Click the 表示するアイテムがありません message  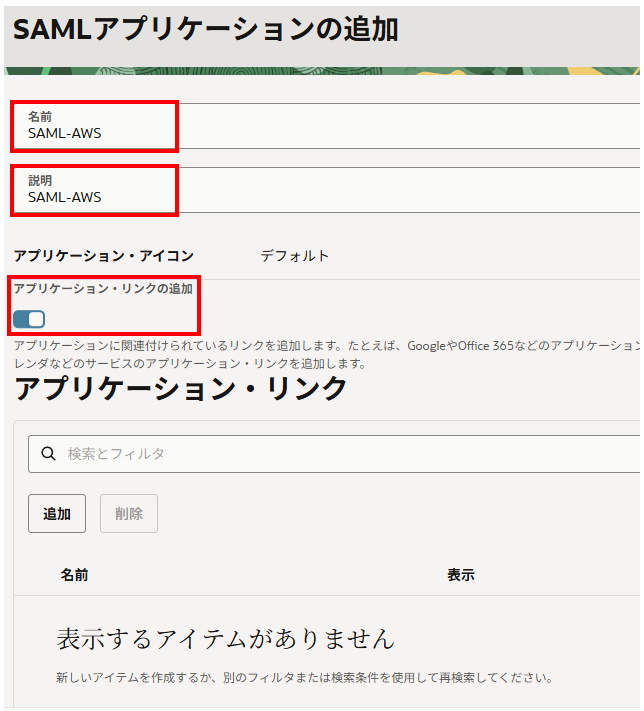(225, 638)
